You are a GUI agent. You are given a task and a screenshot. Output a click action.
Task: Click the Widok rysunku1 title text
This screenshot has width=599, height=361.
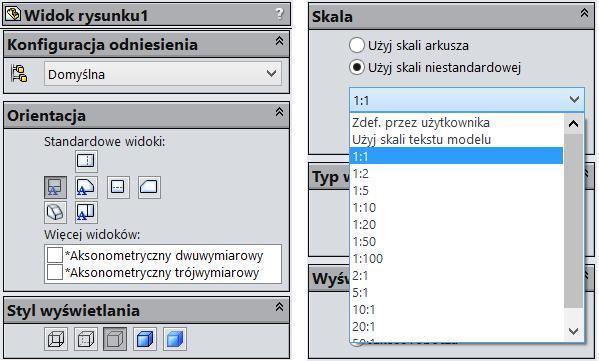[x=86, y=15]
